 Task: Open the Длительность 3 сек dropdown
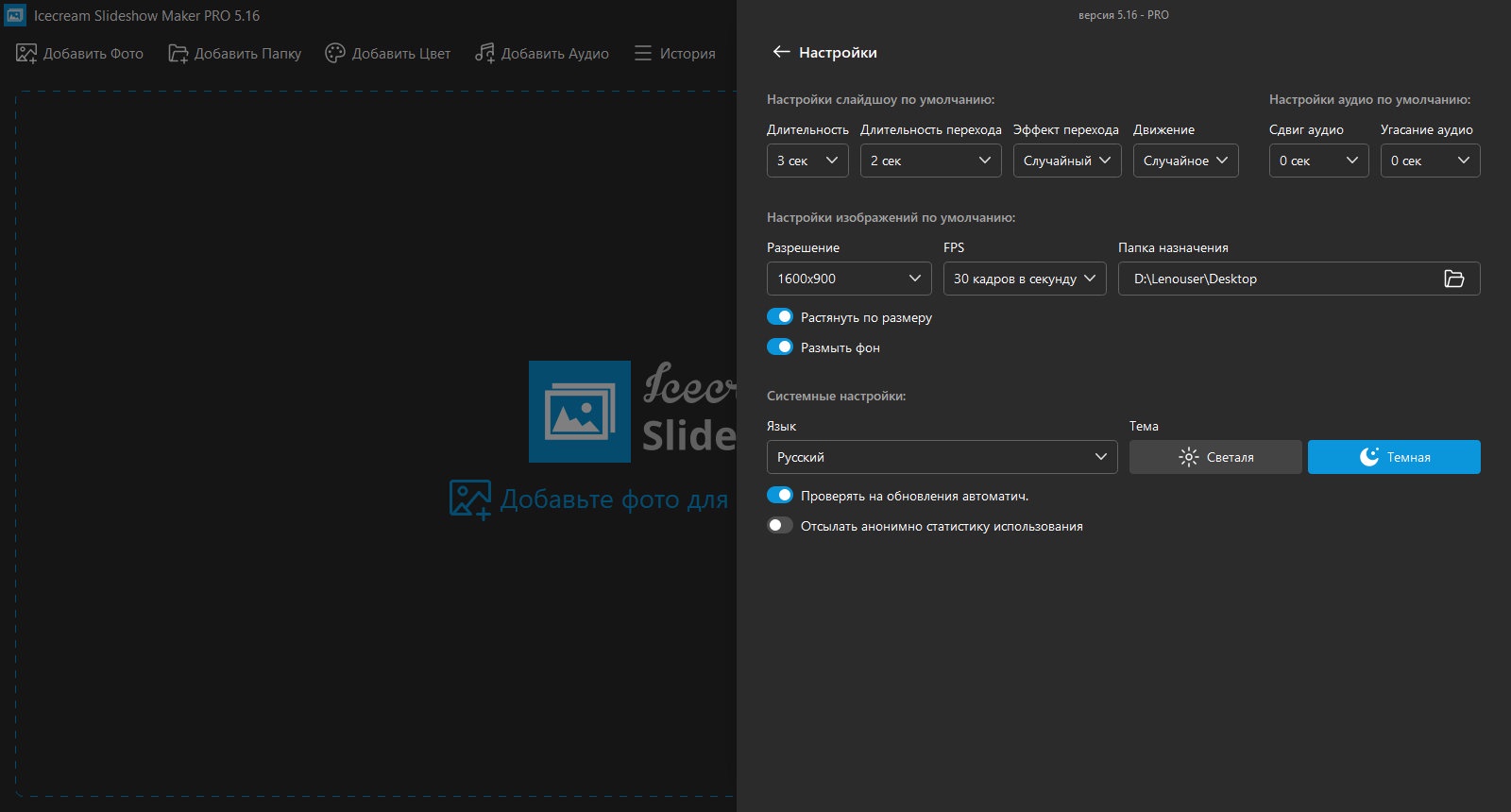807,161
